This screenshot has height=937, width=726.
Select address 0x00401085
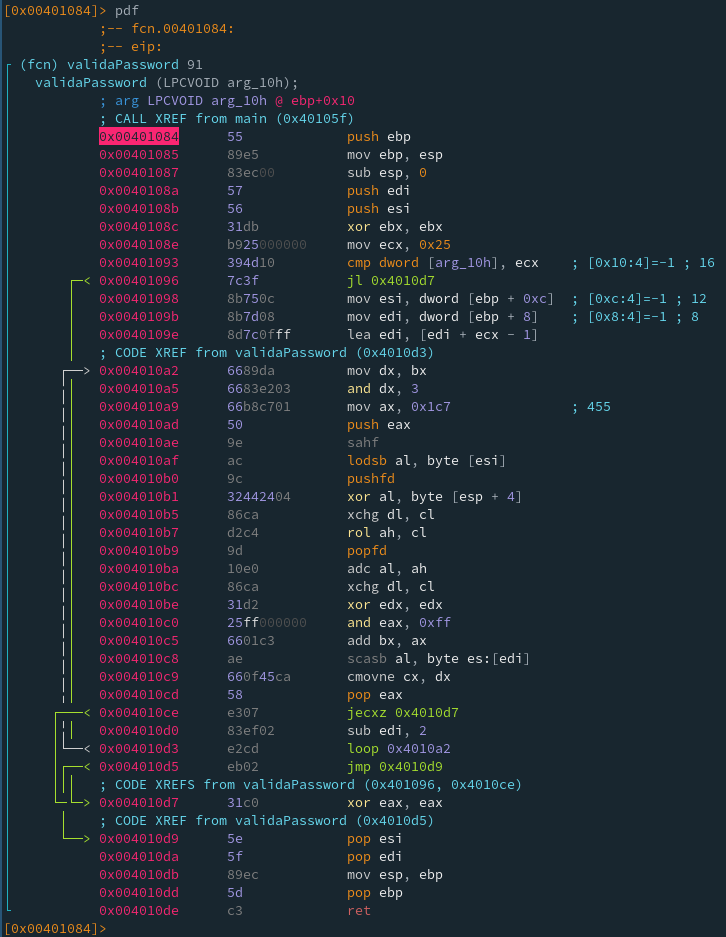coord(139,155)
